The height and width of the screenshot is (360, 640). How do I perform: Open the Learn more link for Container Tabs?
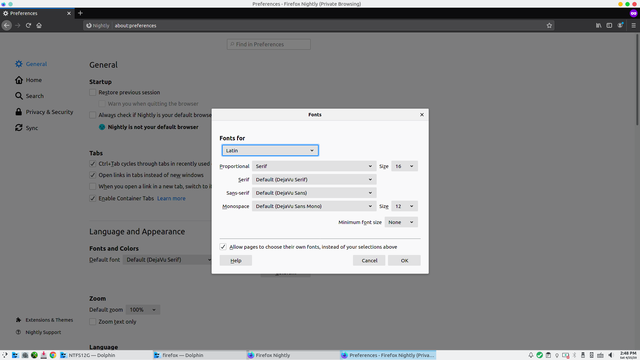pos(171,198)
